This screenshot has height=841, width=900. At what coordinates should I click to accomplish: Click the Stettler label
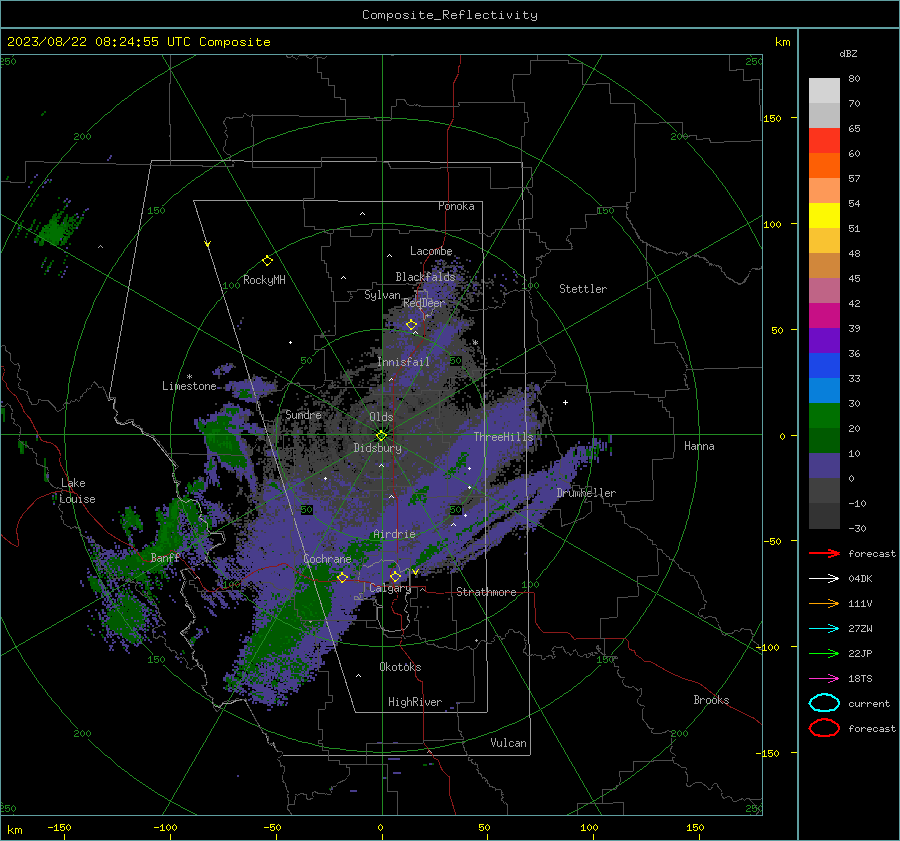pyautogui.click(x=583, y=289)
